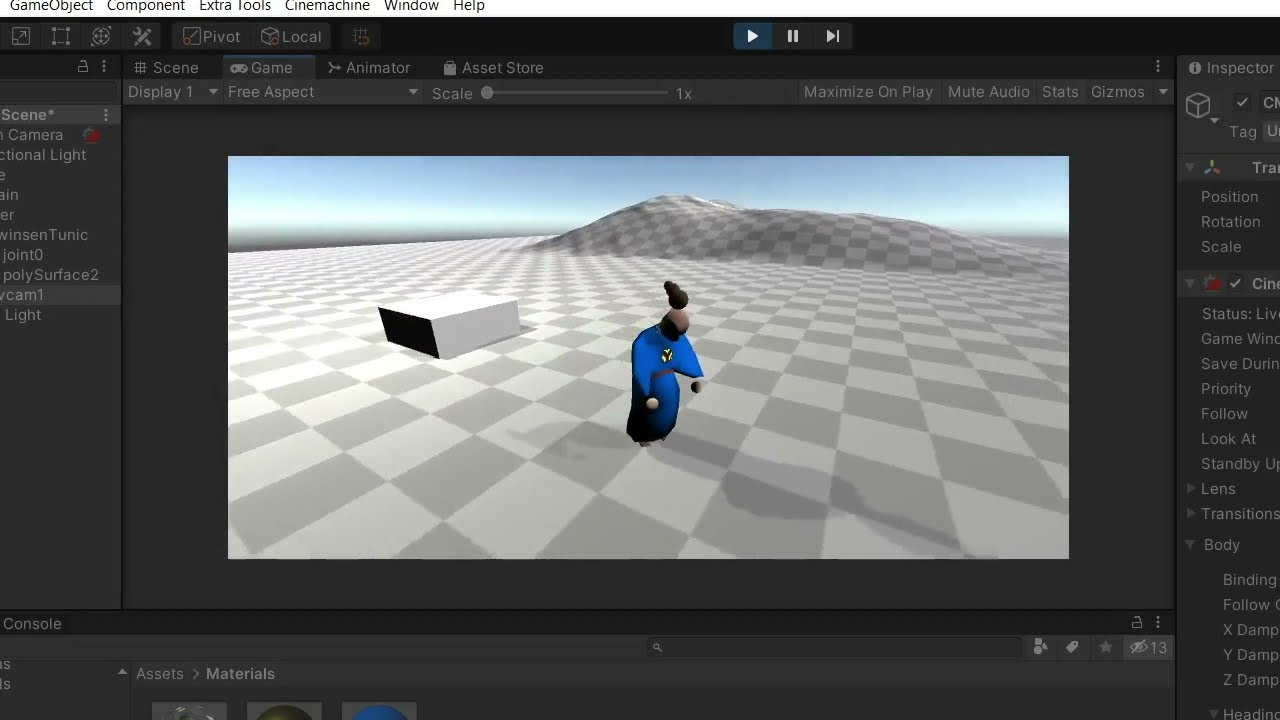Select joint0 in Hierarchy

(x=23, y=255)
